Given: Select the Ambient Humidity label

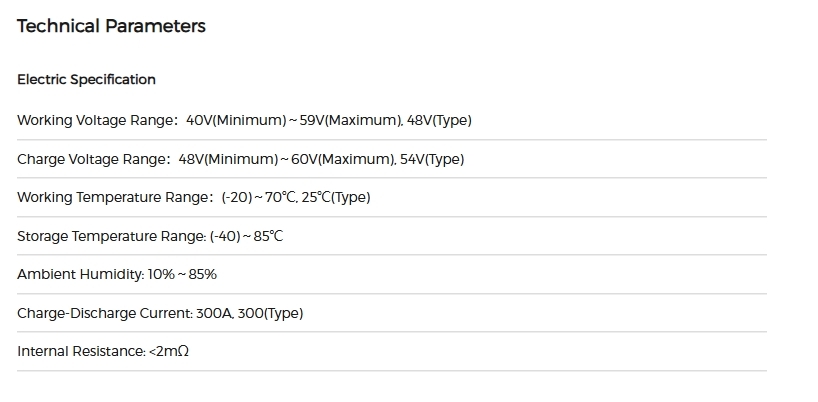Looking at the screenshot, I should (80, 274).
